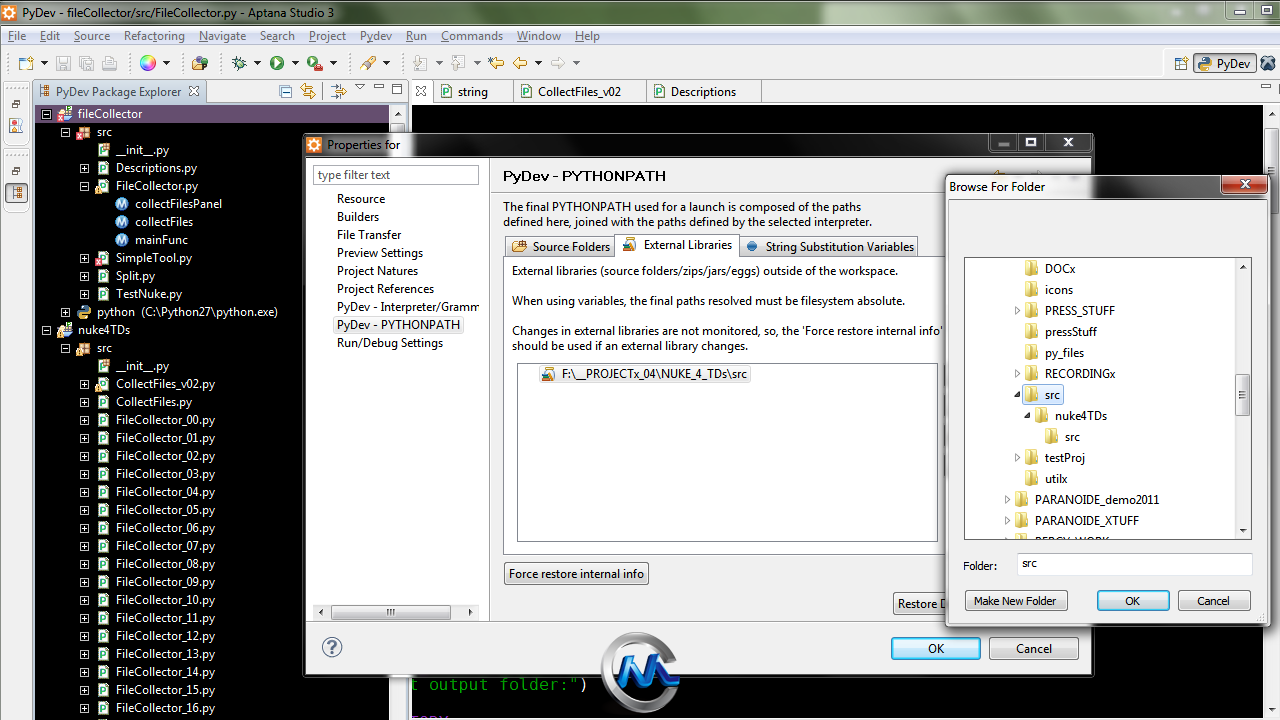Screen dimensions: 1280x720
Task: Click the type filter text field
Action: pos(396,175)
